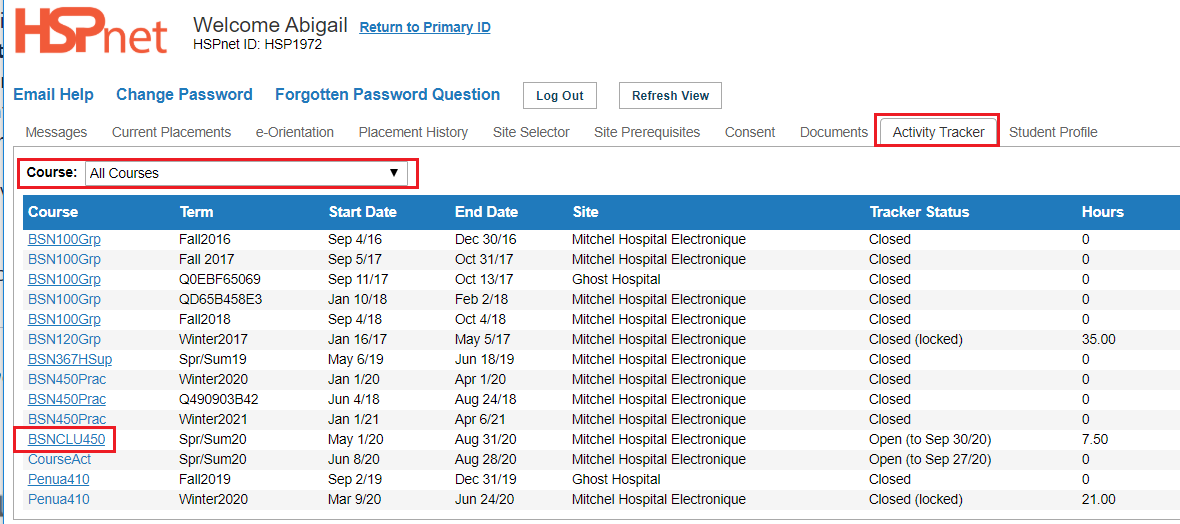Select the All Courses combo box
This screenshot has height=524, width=1180.
pos(246,173)
